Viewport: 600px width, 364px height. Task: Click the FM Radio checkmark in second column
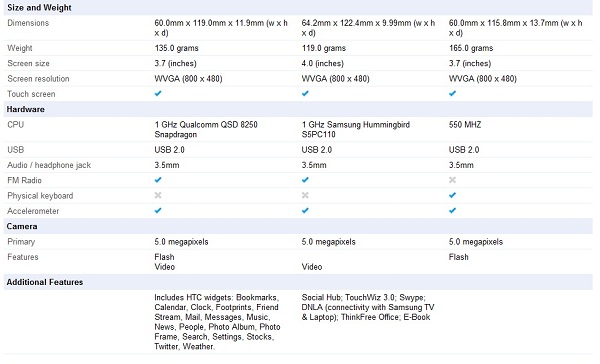tap(305, 180)
